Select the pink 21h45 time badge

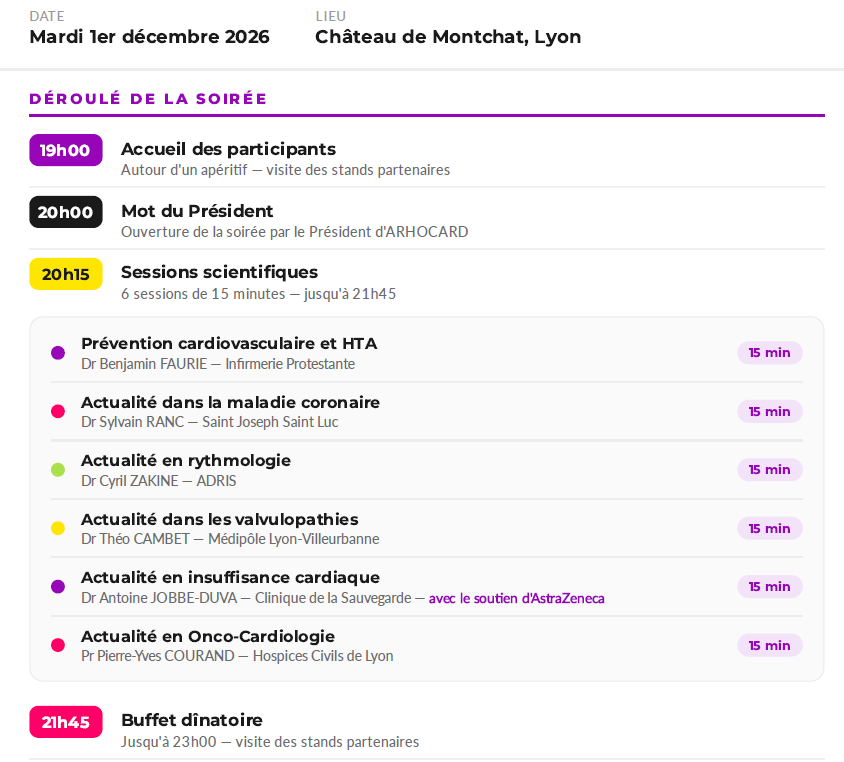(66, 722)
